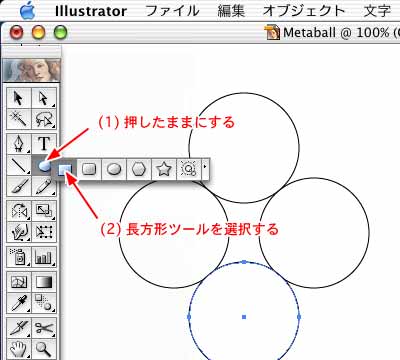Viewport: 400px width, 360px height.
Task: Click the flyout tear-off arrow
Action: [205, 166]
